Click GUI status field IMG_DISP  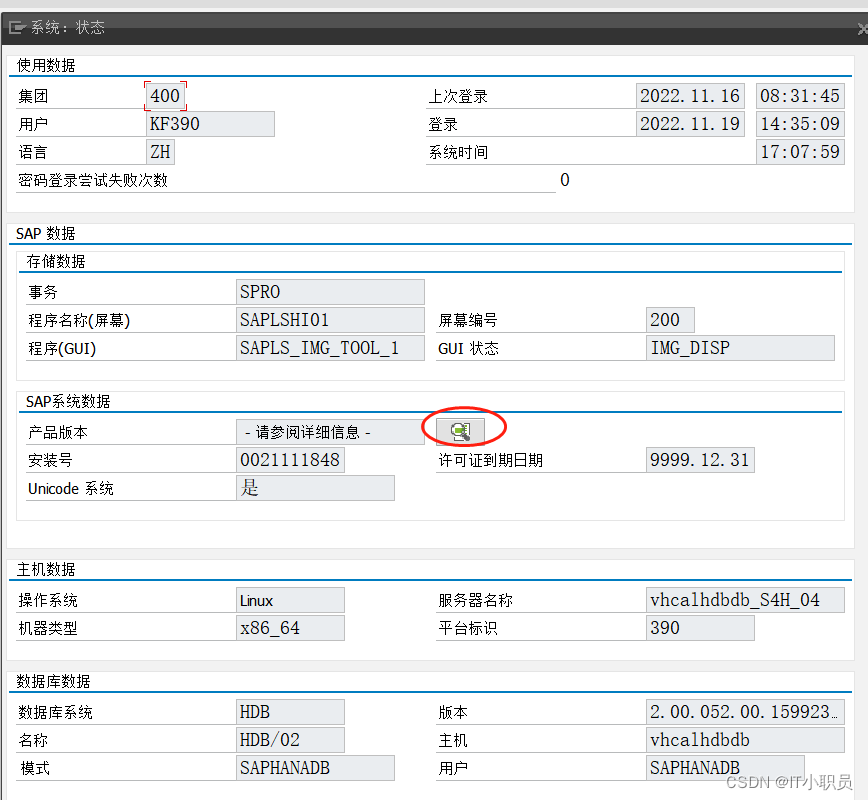click(x=740, y=348)
